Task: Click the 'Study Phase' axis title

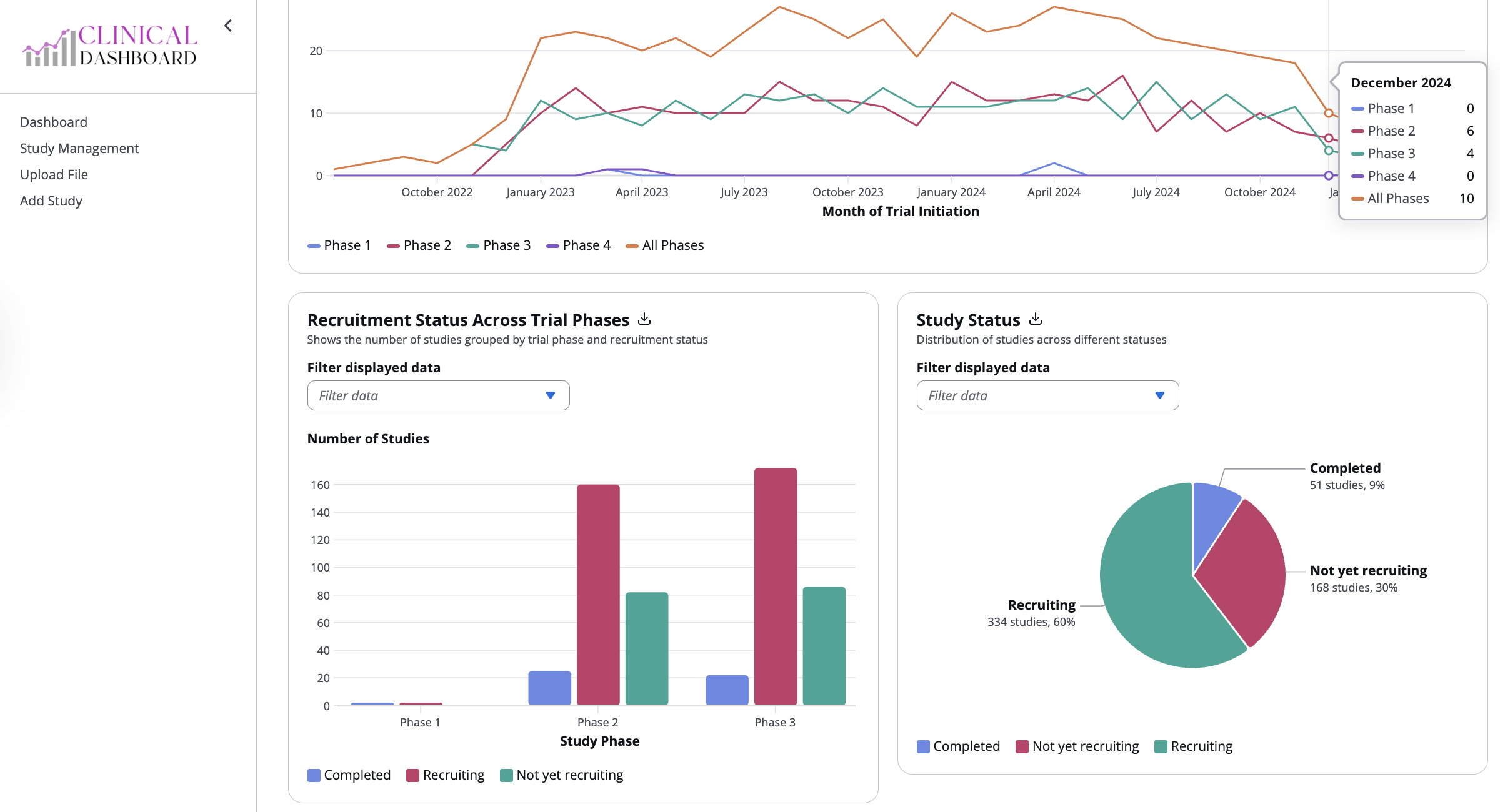Action: [600, 741]
